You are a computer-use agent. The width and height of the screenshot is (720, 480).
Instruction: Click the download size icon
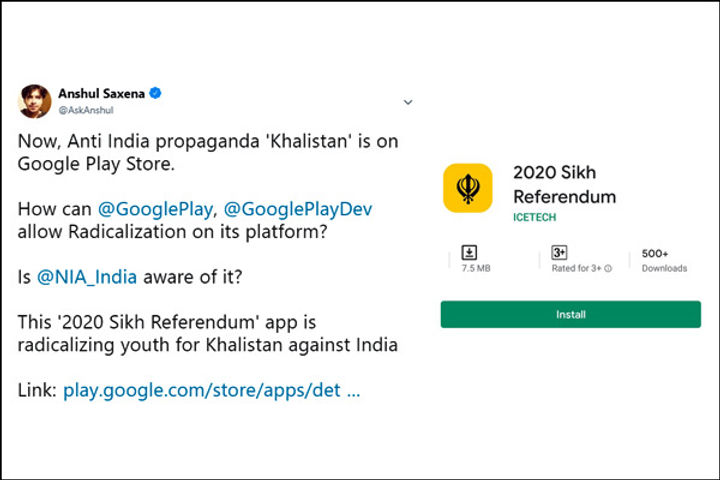point(469,252)
